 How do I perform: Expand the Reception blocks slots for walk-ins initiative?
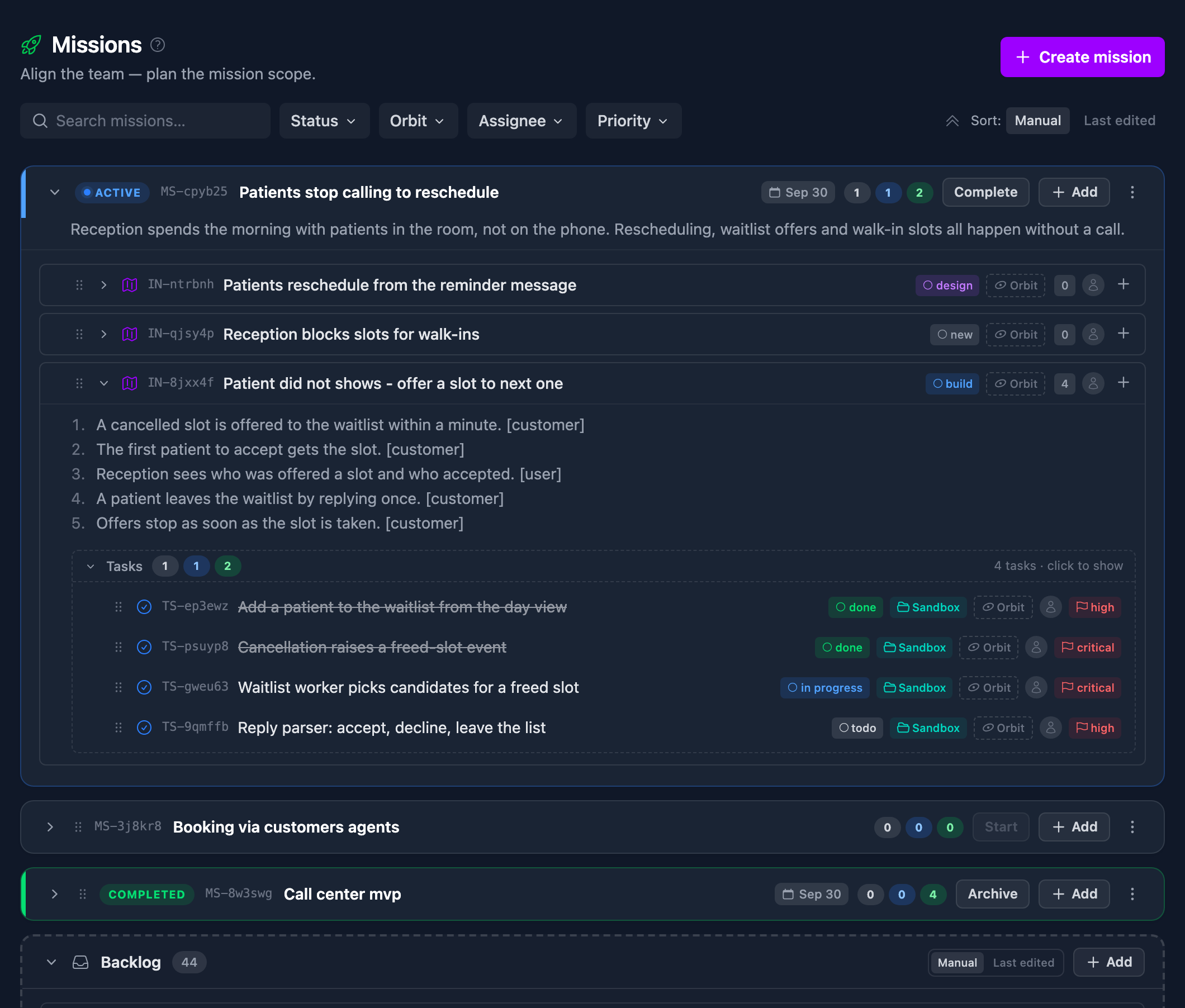tap(103, 334)
